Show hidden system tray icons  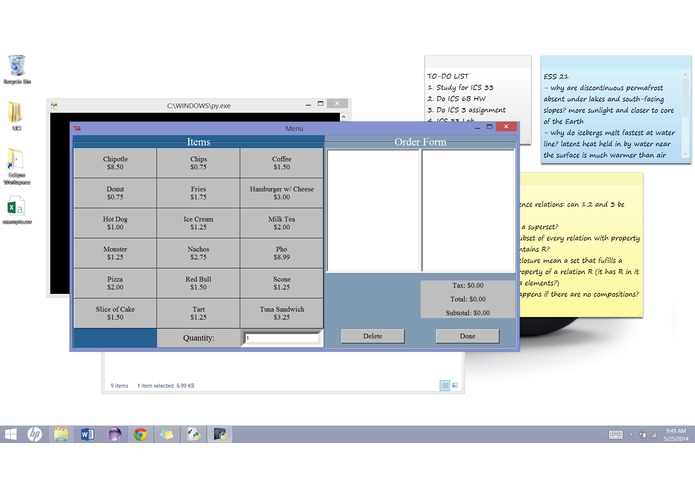[631, 435]
